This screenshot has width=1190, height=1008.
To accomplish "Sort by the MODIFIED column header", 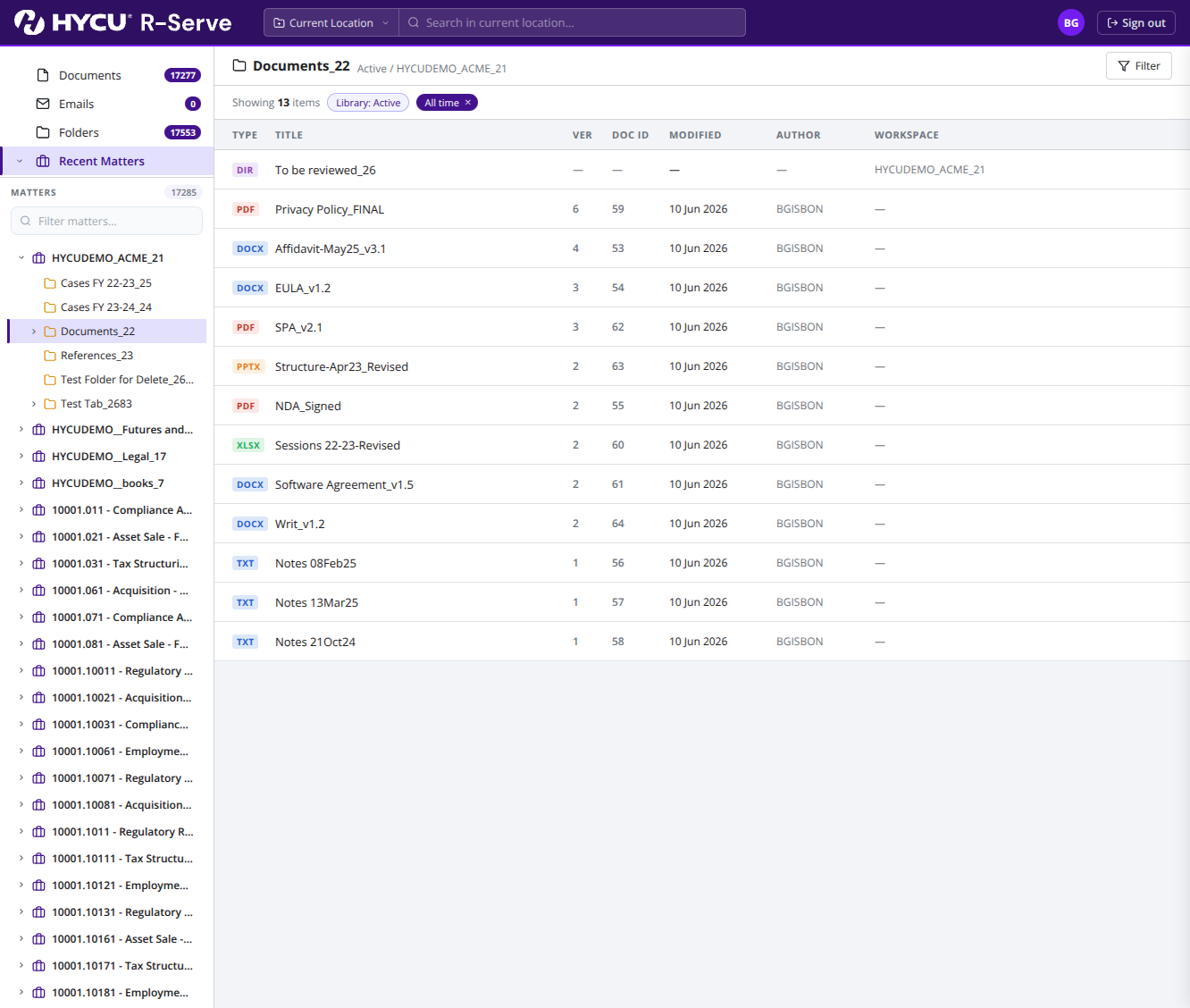I will point(695,135).
